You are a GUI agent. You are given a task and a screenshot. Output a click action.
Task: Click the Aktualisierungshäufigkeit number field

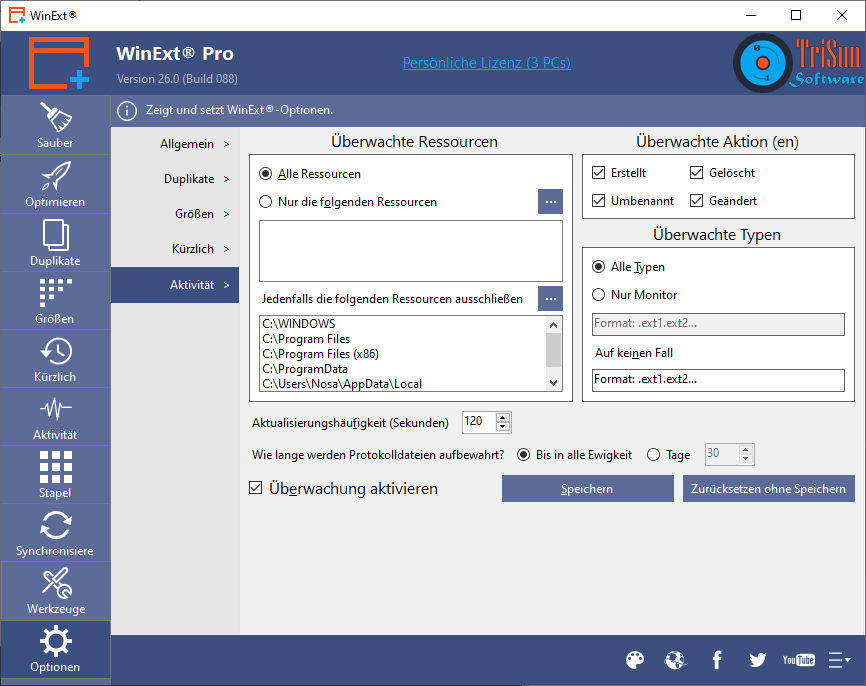coord(479,422)
